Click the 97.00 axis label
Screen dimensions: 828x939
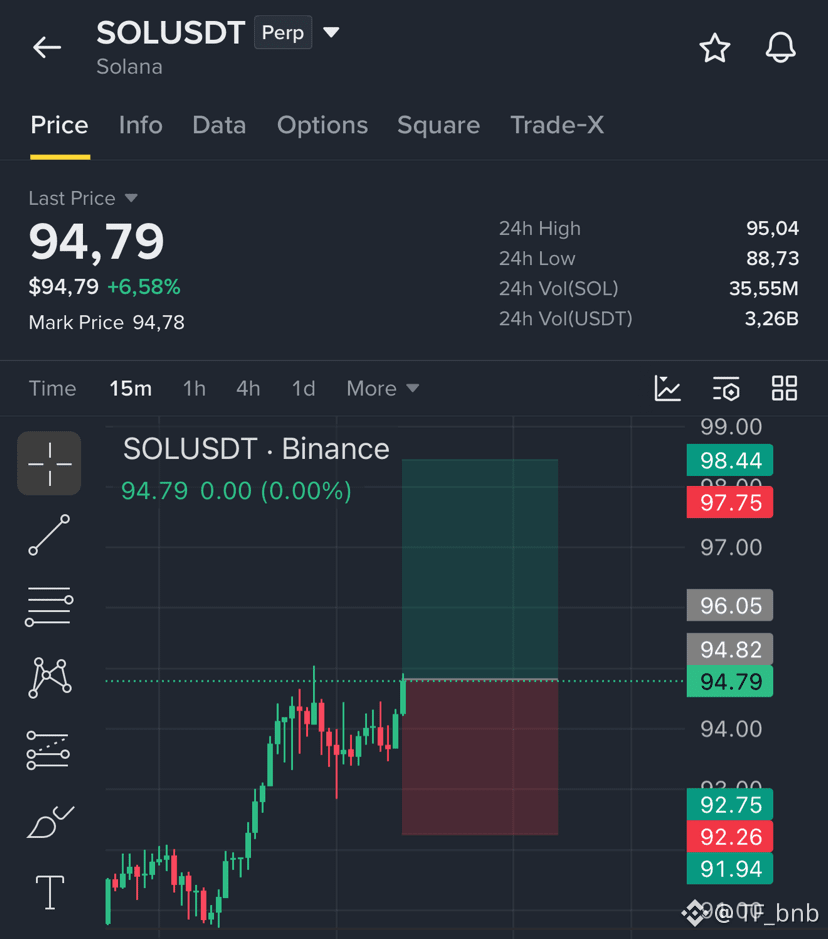pos(731,547)
